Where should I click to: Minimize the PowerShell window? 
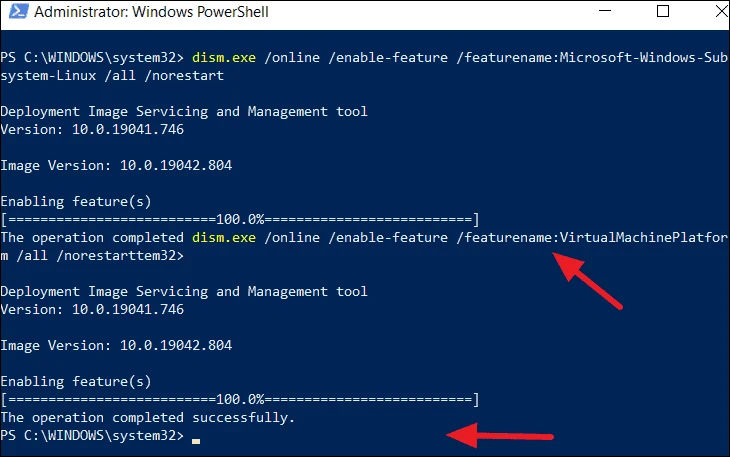pyautogui.click(x=605, y=11)
